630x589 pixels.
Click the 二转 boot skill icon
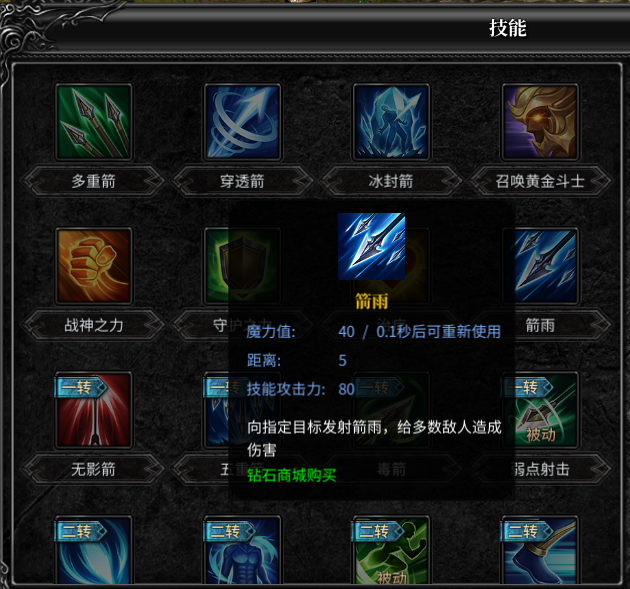click(540, 550)
